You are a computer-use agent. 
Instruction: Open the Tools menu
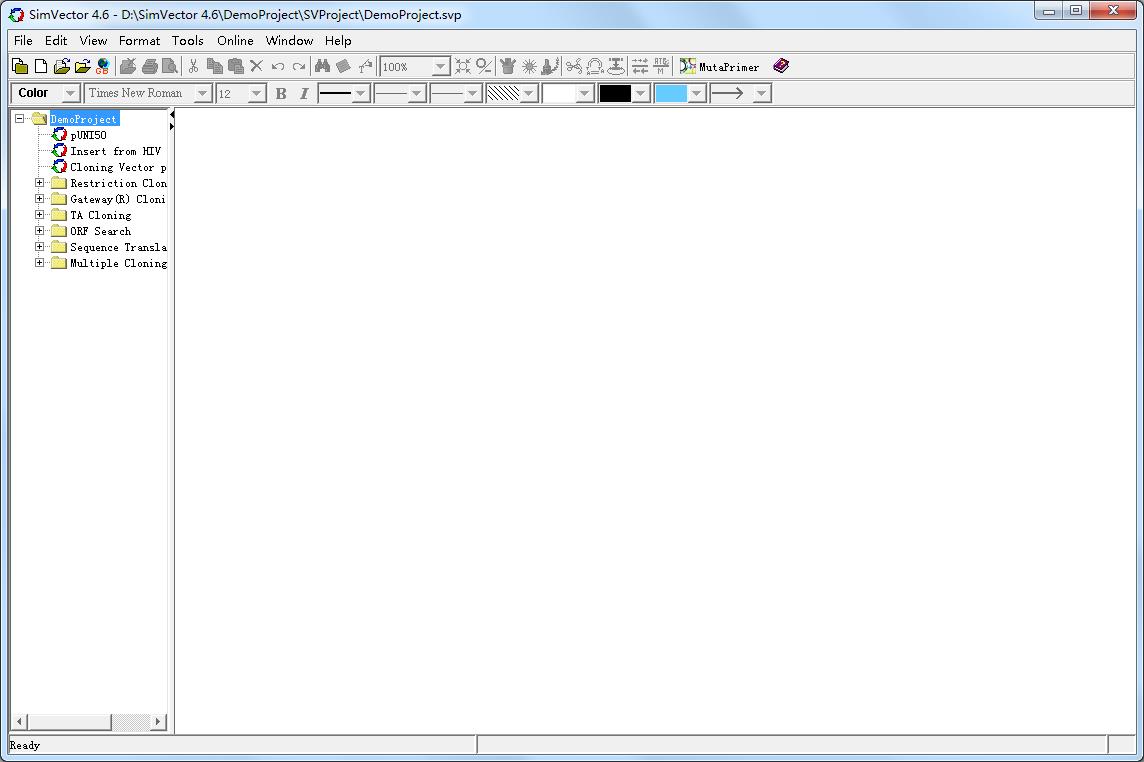[187, 41]
